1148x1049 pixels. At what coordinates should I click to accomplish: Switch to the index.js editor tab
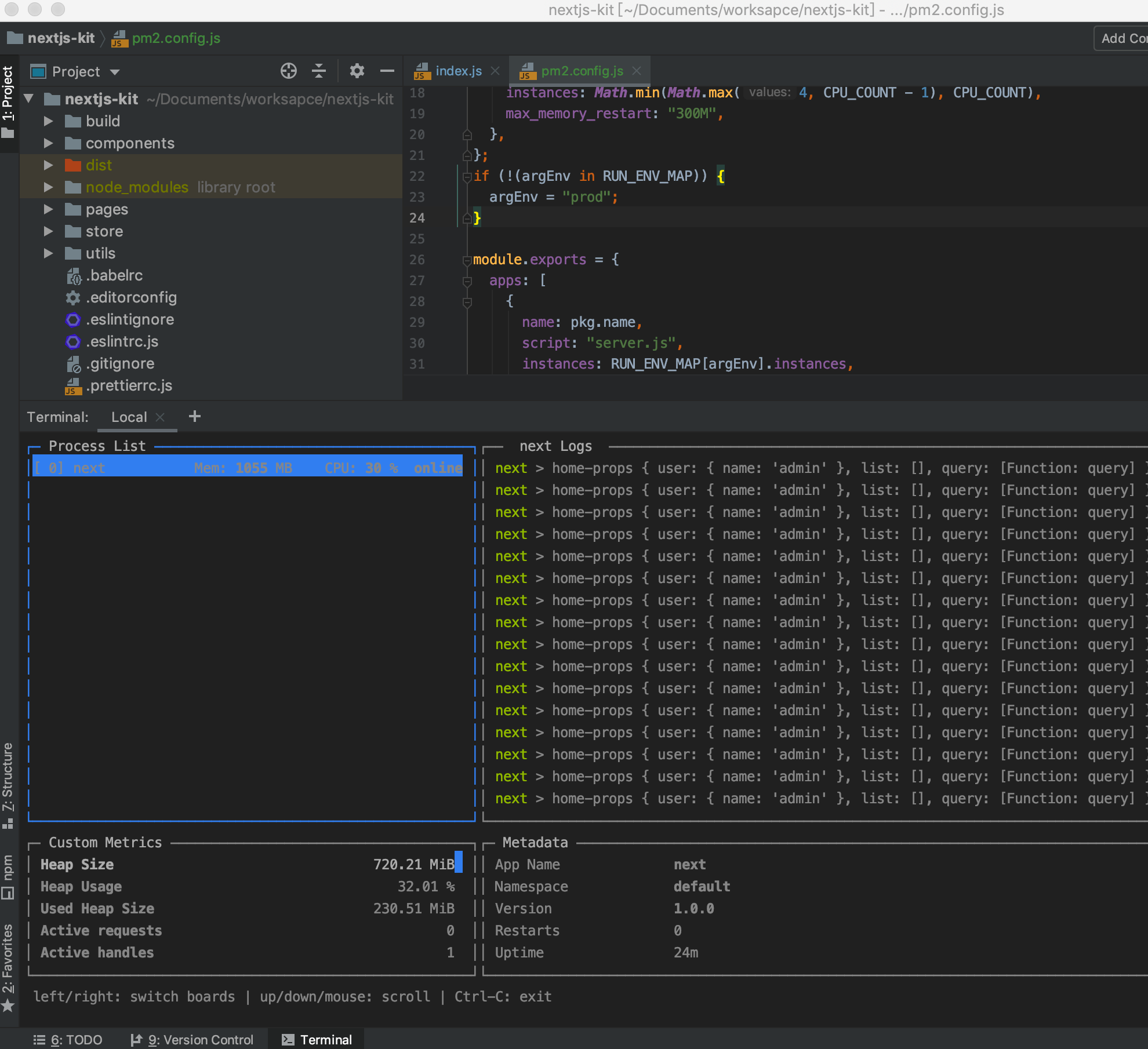coord(457,71)
